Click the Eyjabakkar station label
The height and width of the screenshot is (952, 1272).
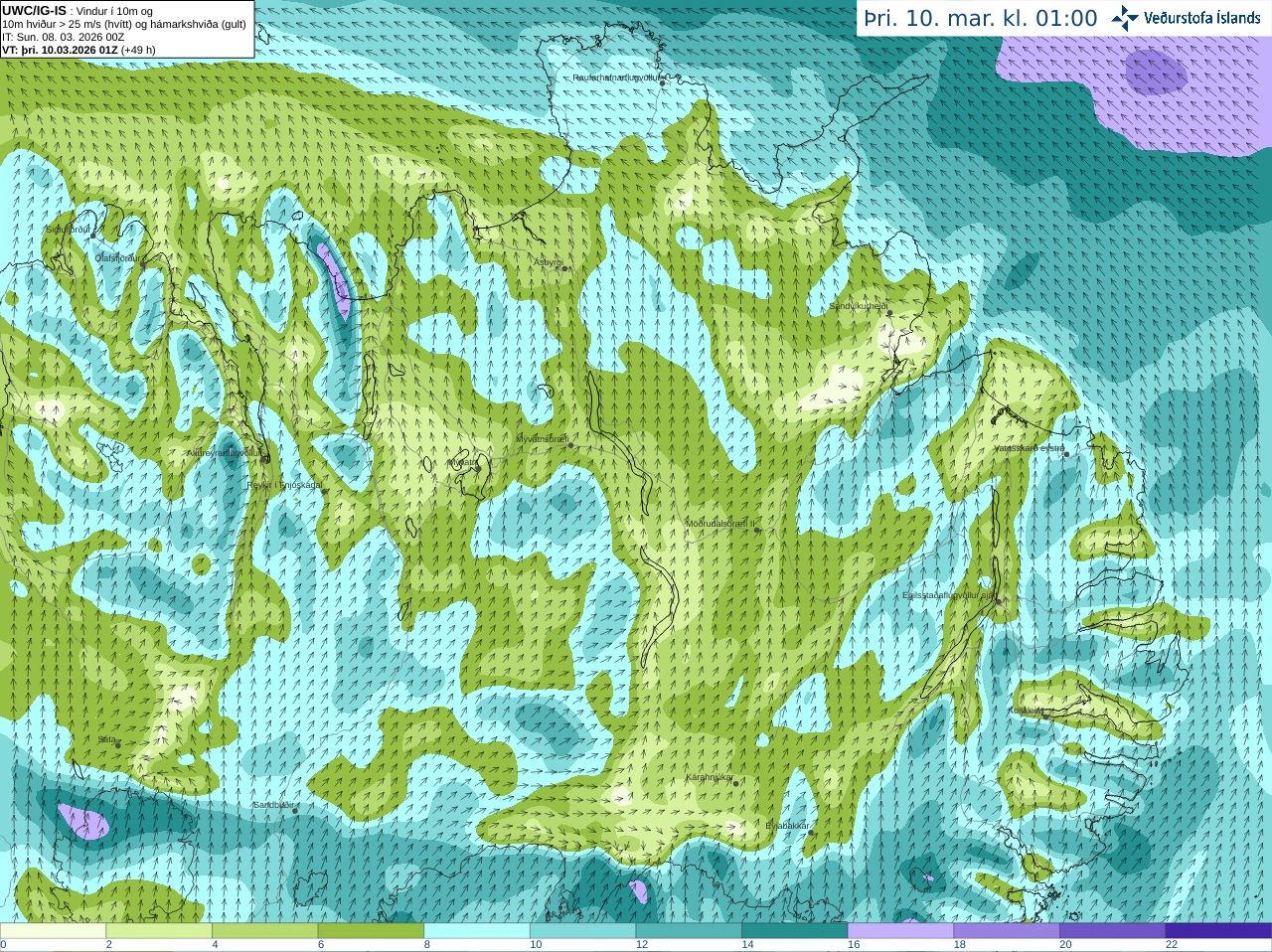(788, 826)
